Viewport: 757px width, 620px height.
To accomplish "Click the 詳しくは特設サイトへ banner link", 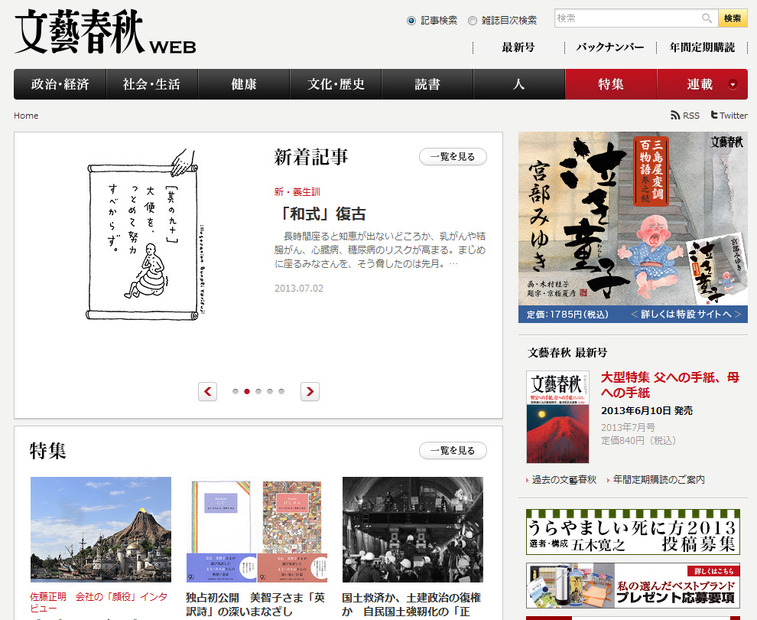I will [x=686, y=314].
